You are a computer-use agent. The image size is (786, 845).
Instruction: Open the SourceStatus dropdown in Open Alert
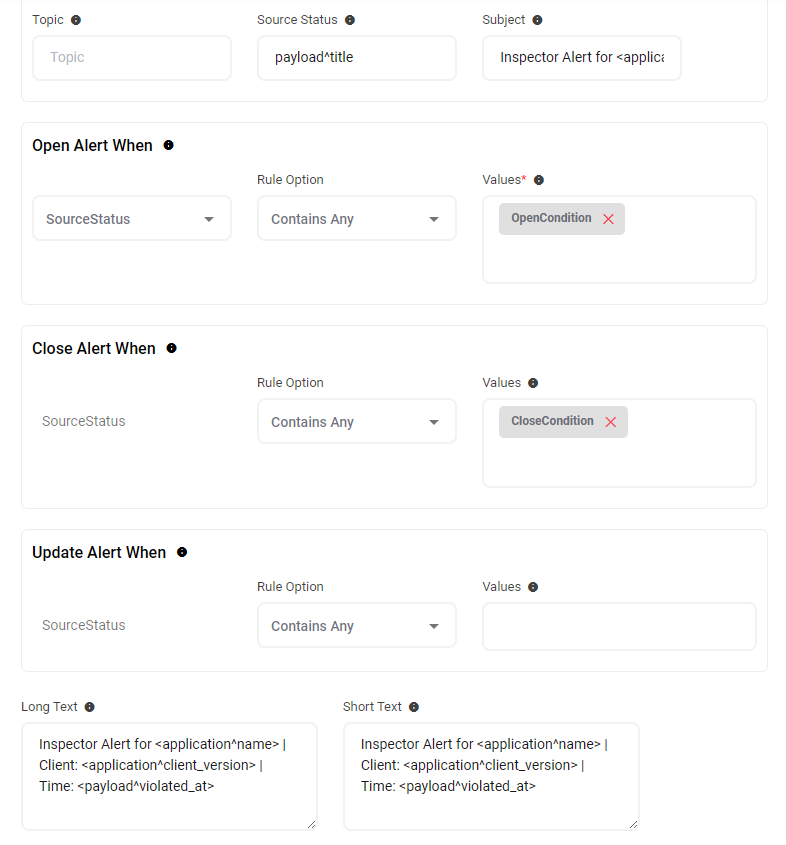coord(131,219)
